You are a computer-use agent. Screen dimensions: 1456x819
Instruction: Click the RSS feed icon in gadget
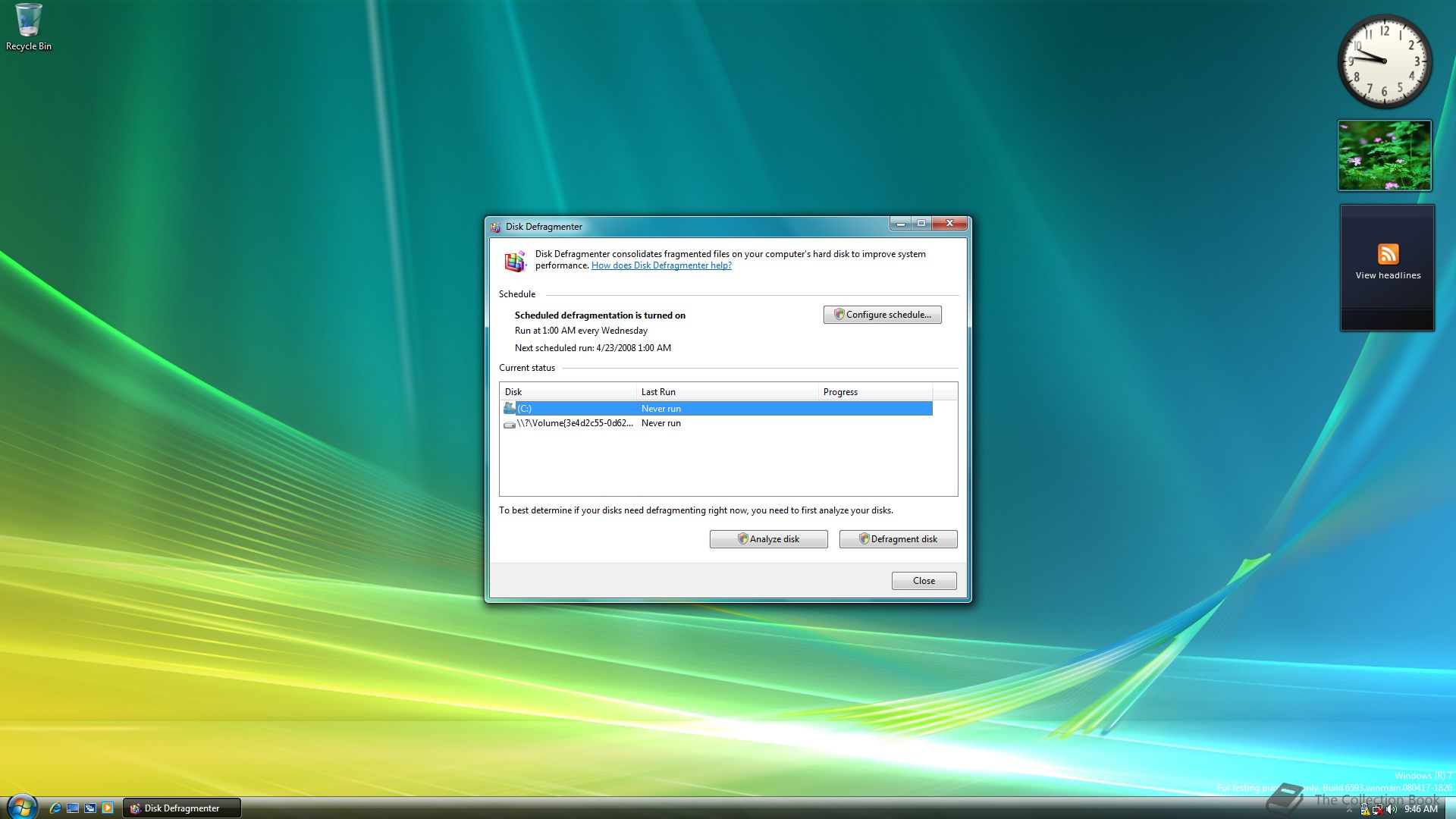click(x=1388, y=253)
